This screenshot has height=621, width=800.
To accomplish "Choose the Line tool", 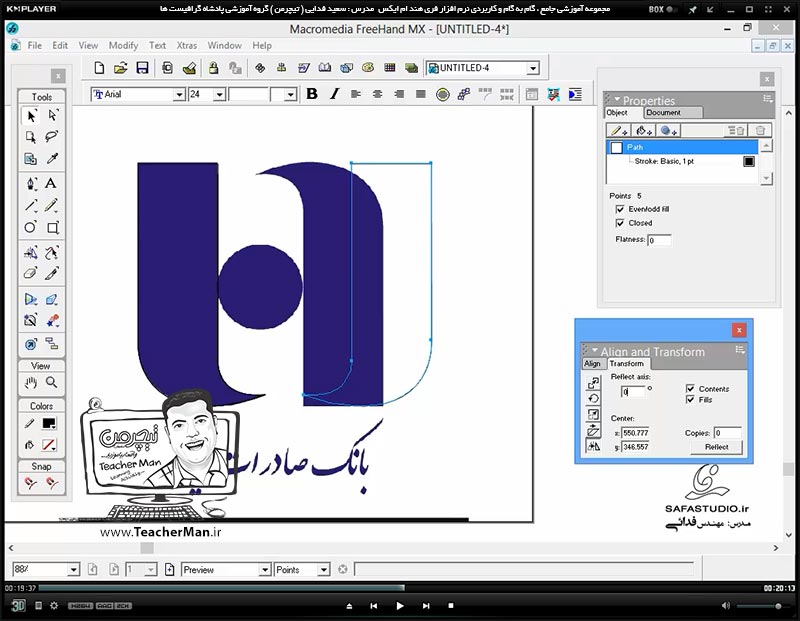I will coord(31,205).
